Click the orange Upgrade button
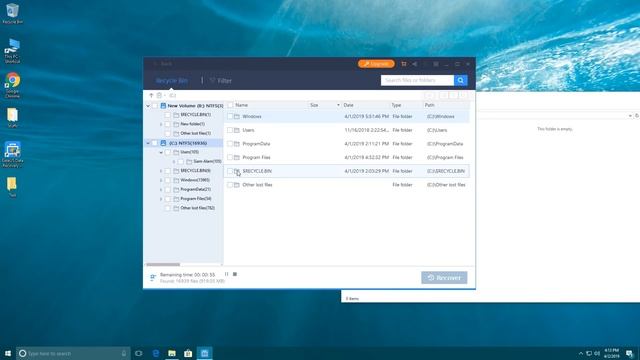The height and width of the screenshot is (360, 640). click(376, 64)
